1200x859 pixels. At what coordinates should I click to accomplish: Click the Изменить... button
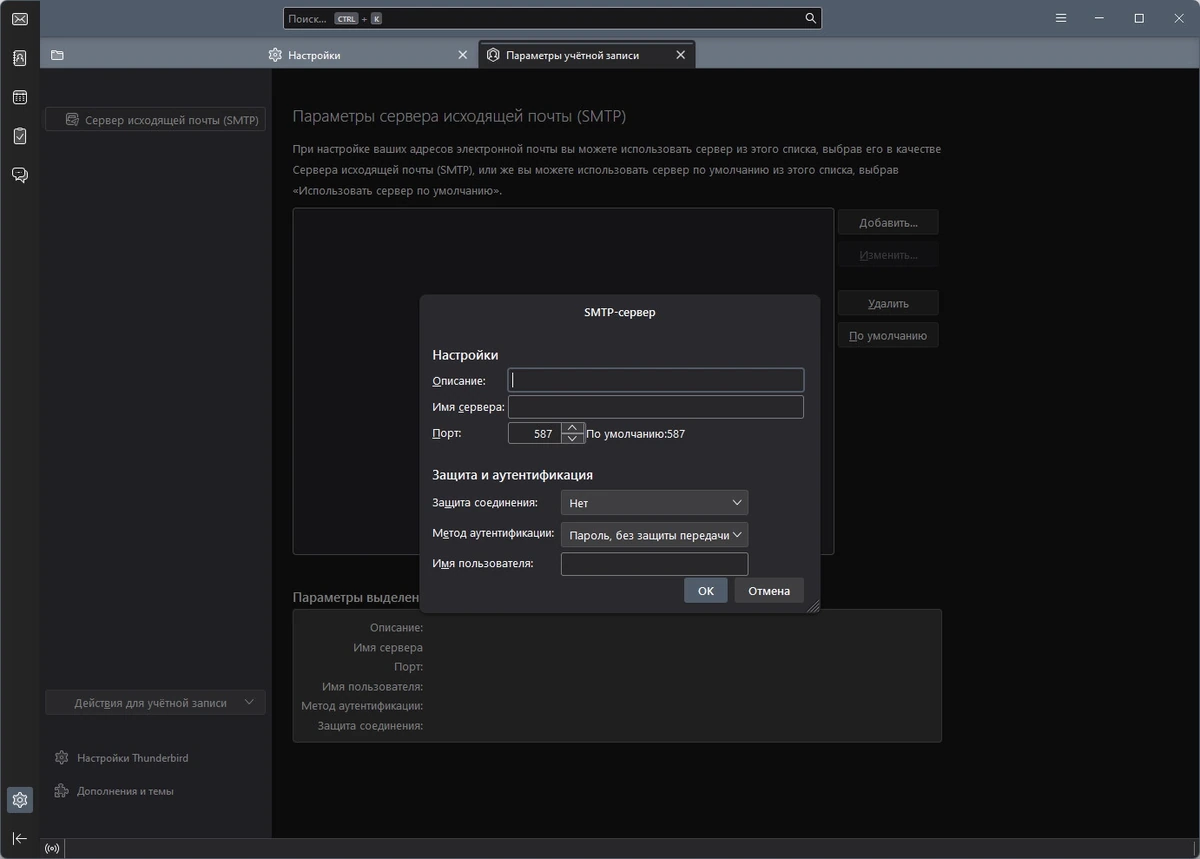[888, 254]
